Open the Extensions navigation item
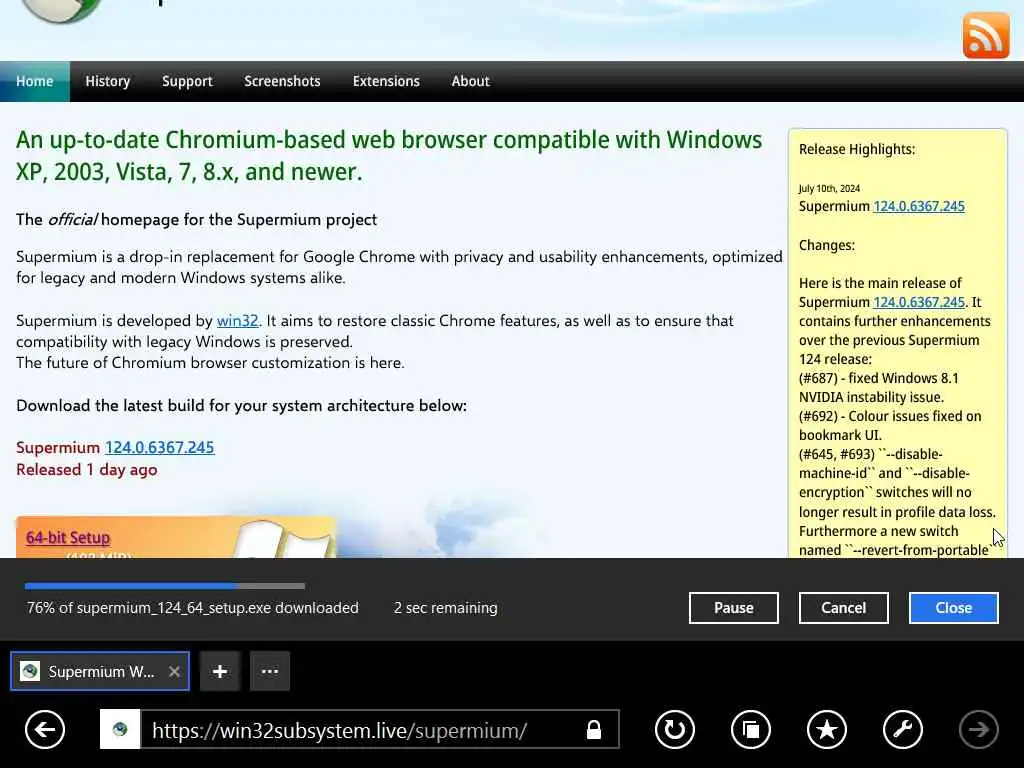This screenshot has height=768, width=1024. point(386,82)
